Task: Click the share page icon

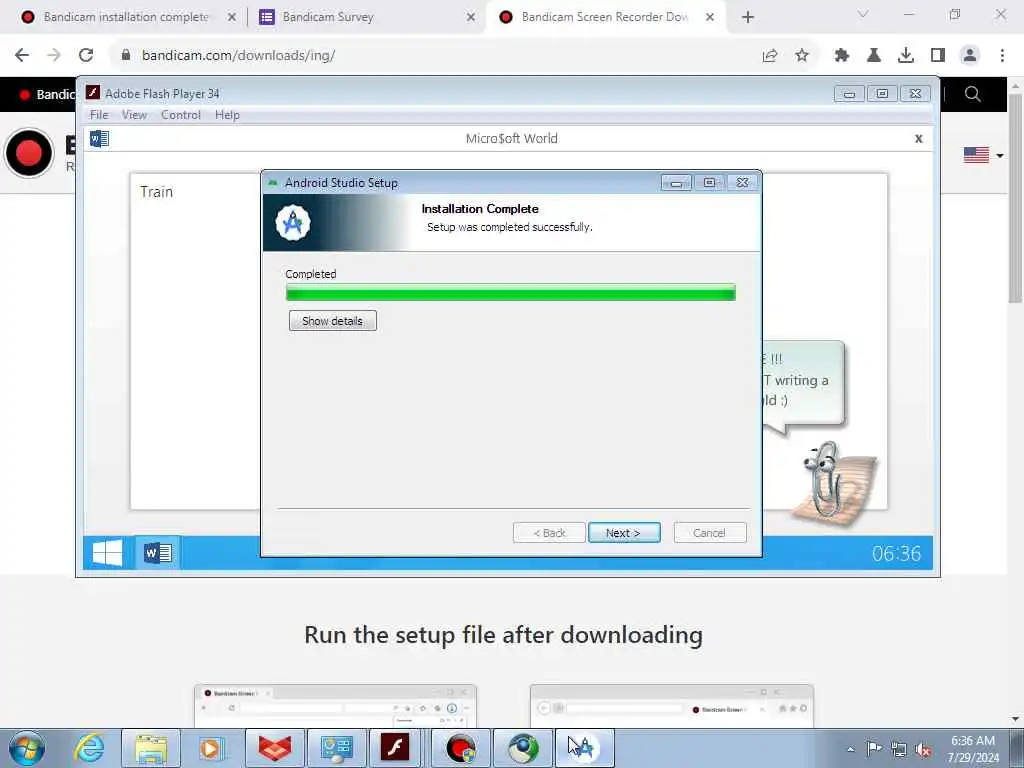Action: point(770,56)
